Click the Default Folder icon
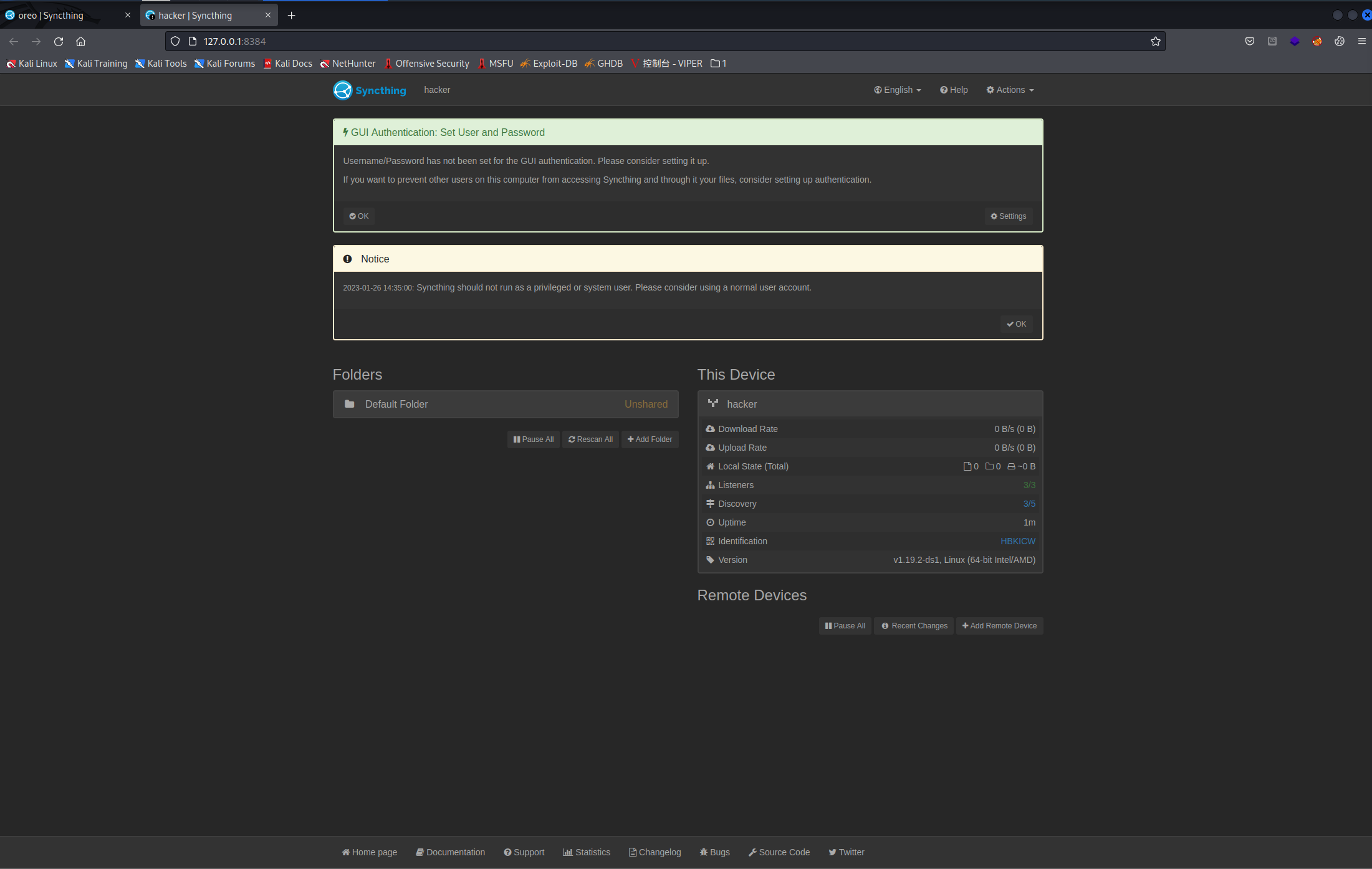Image resolution: width=1372 pixels, height=869 pixels. 350,404
